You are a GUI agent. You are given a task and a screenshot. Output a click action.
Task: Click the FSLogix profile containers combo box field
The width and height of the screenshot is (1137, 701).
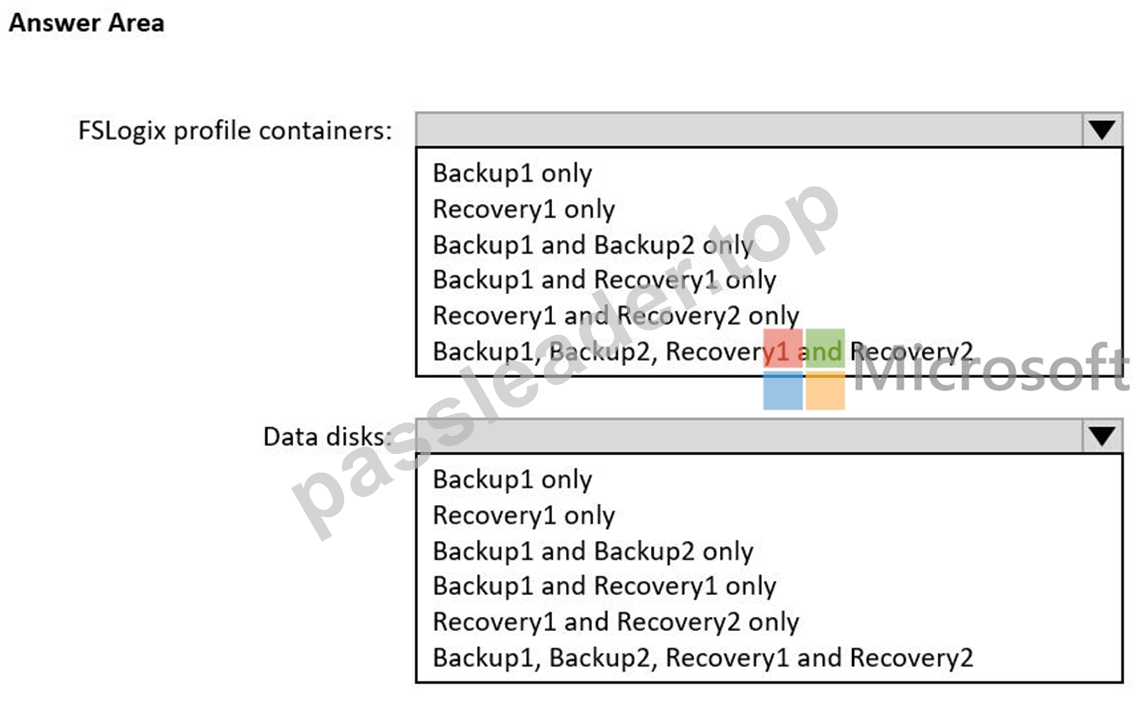(x=769, y=130)
